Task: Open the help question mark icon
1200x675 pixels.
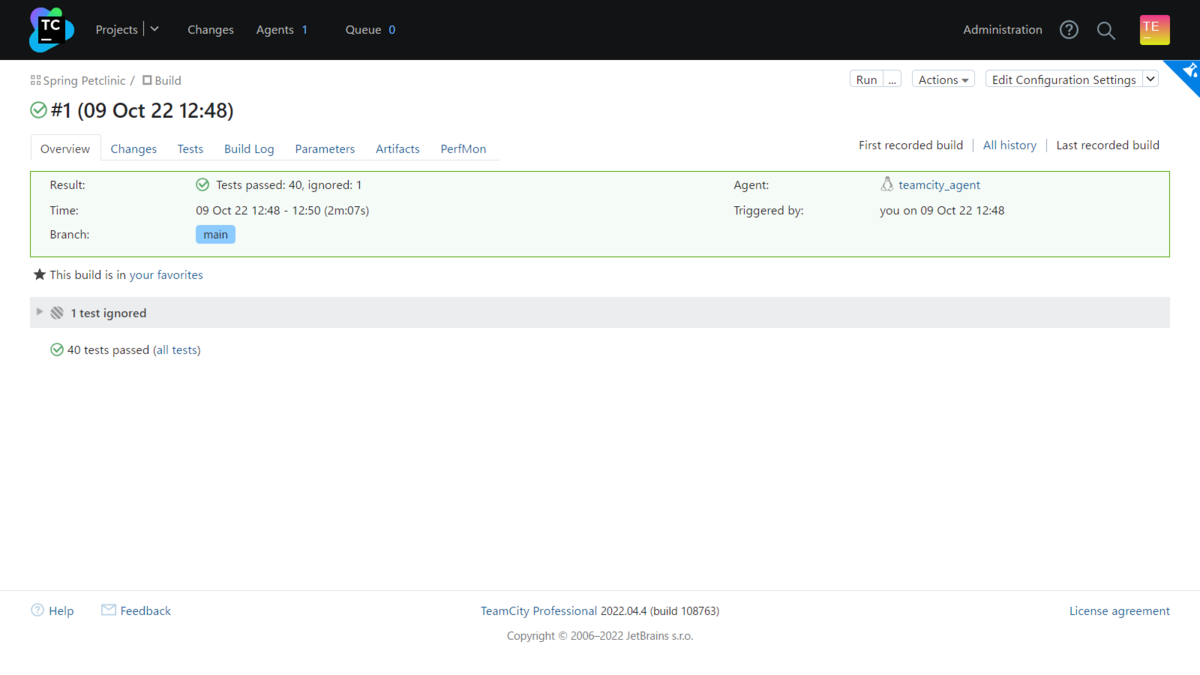Action: pos(1069,30)
